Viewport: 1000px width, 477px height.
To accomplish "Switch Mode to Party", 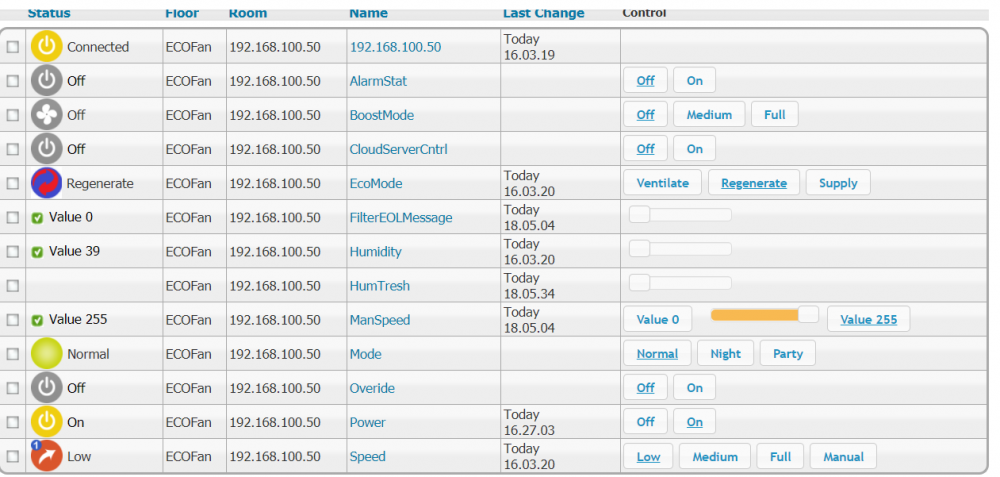I will pyautogui.click(x=787, y=354).
